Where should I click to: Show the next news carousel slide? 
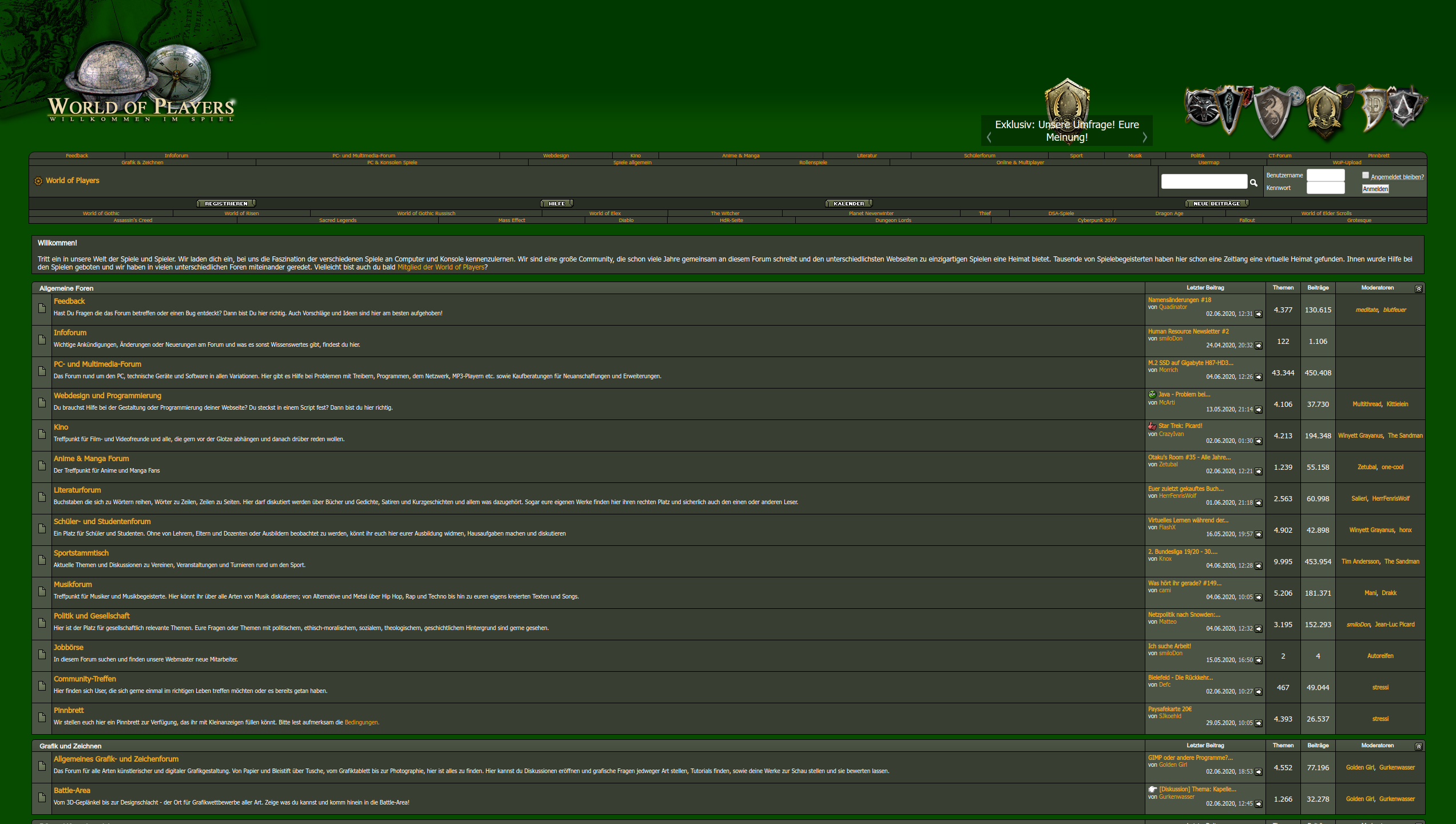click(1145, 137)
